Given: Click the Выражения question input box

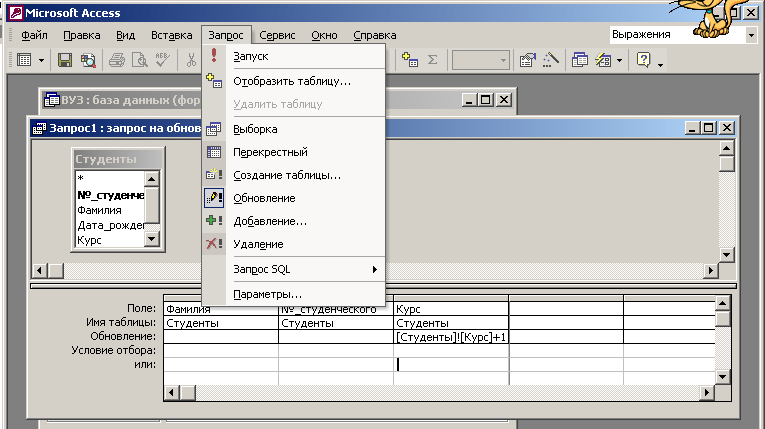Looking at the screenshot, I should 677,35.
